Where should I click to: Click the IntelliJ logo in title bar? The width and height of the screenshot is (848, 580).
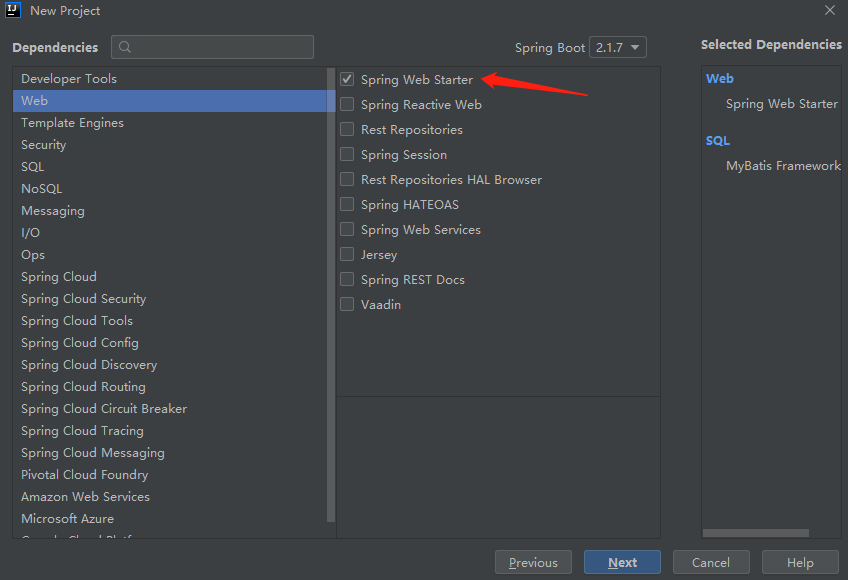click(x=14, y=11)
